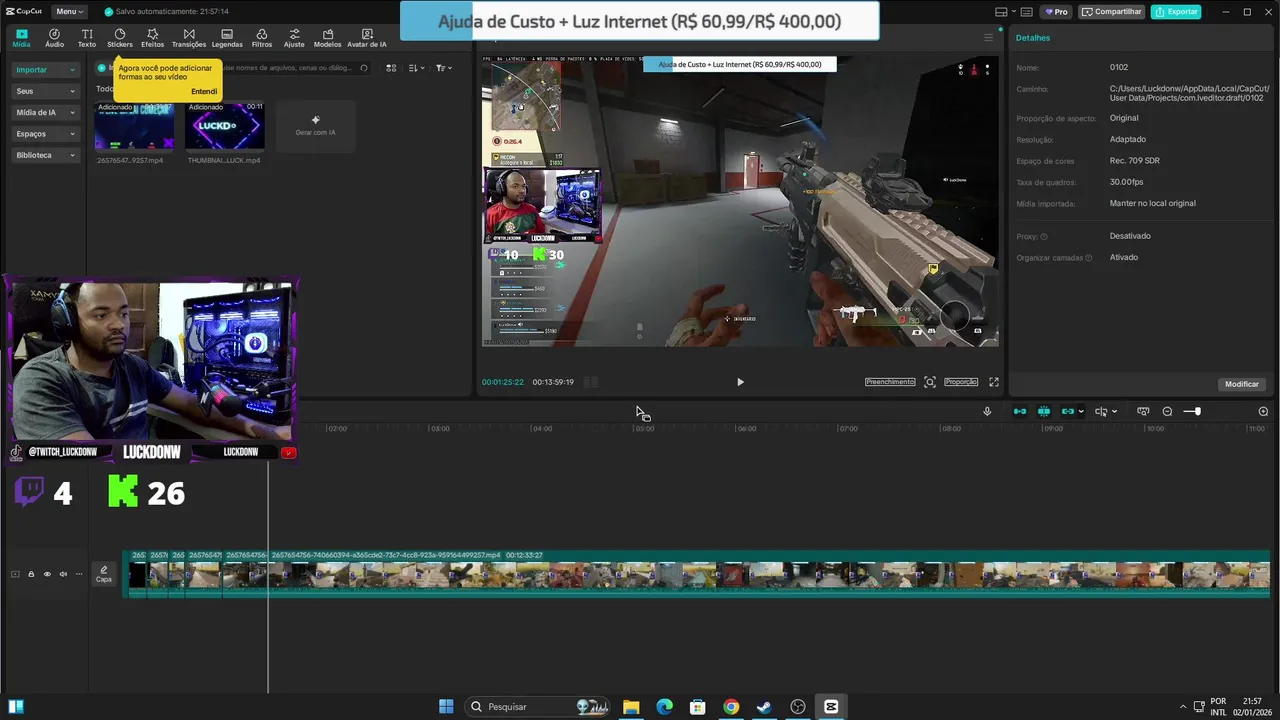Toggle timeline auto snapping

coord(1044,411)
